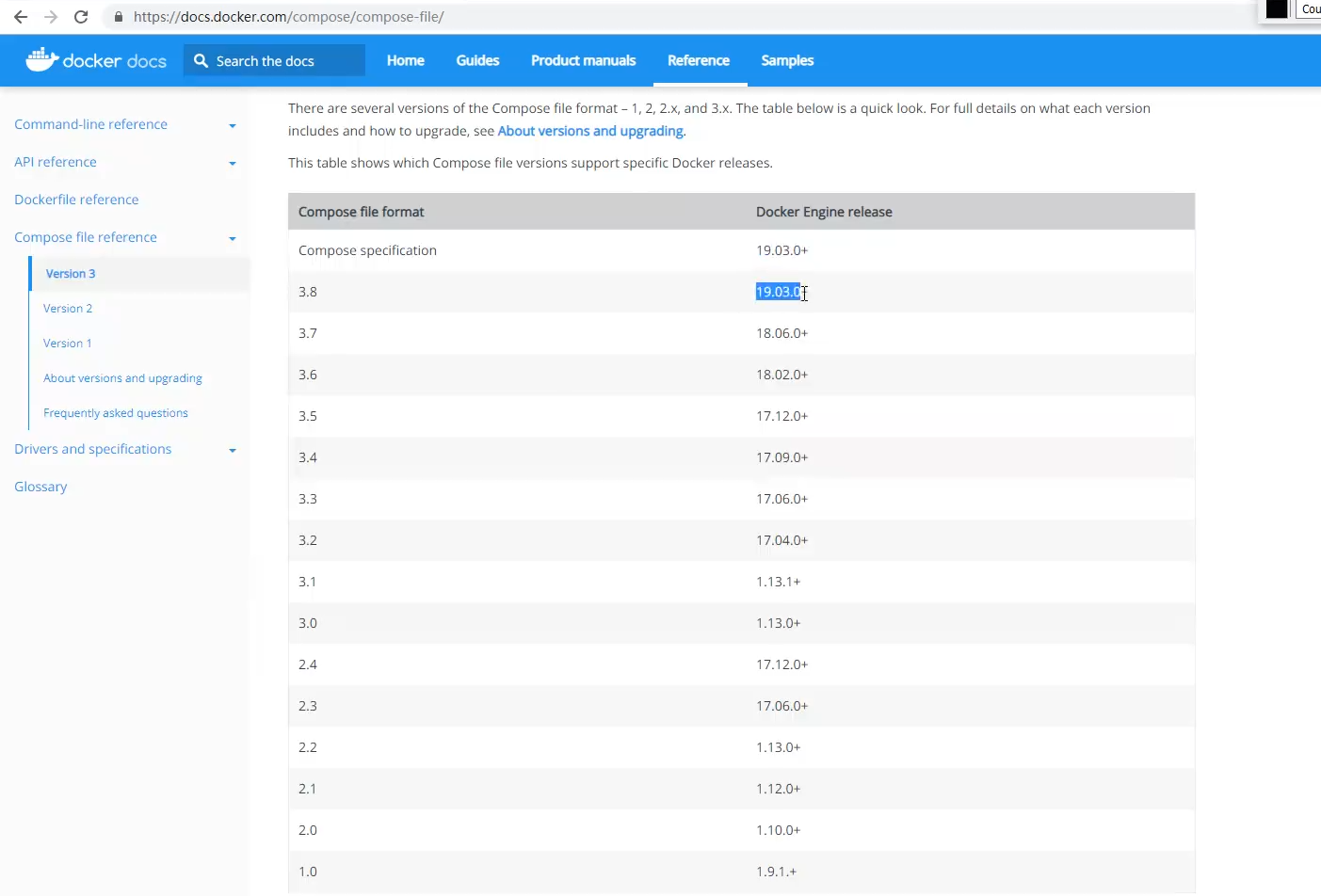Screen dimensions: 1321x896
Task: Click the 1.12.0+ release cell
Action: click(x=779, y=789)
